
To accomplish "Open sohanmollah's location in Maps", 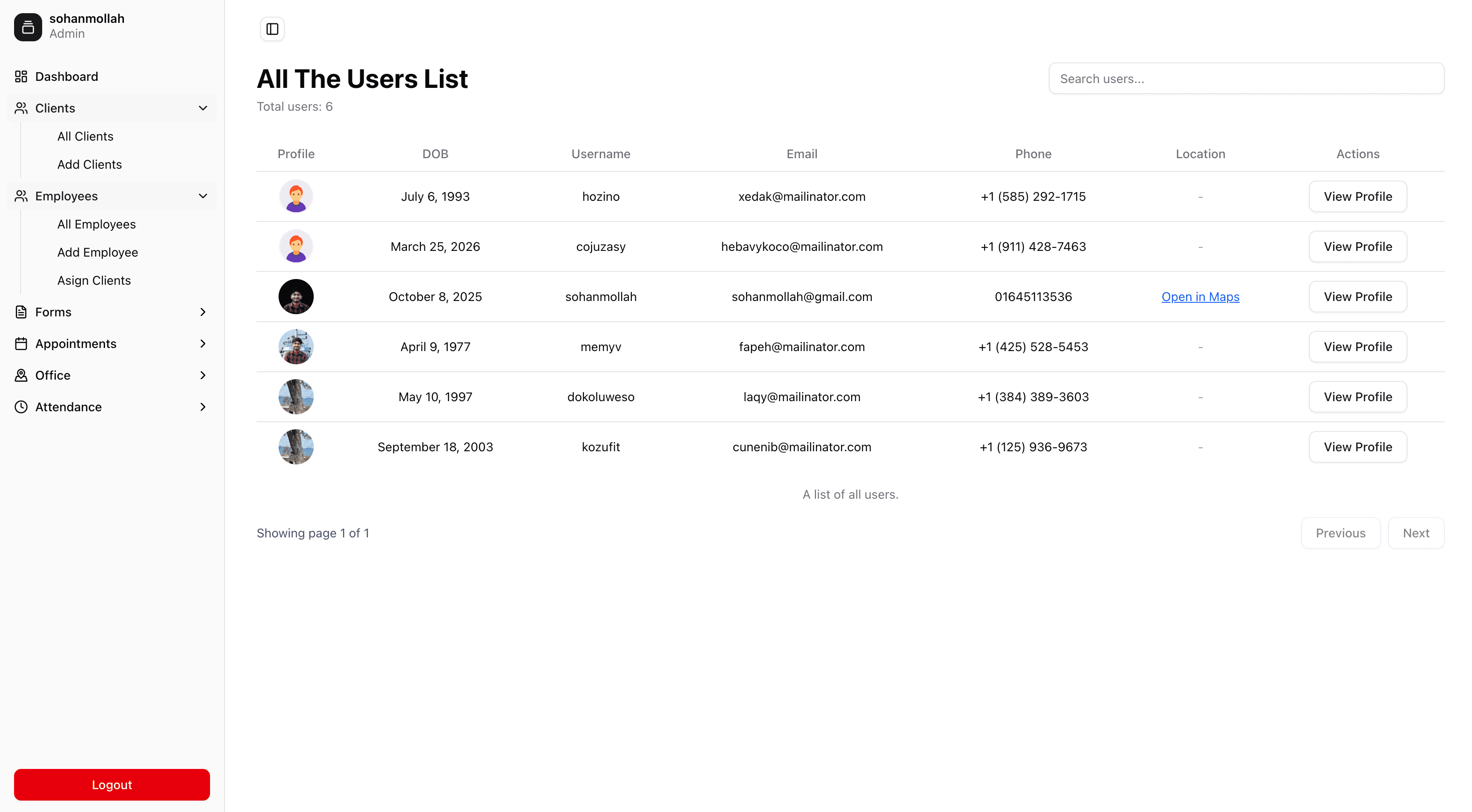I will click(x=1200, y=297).
